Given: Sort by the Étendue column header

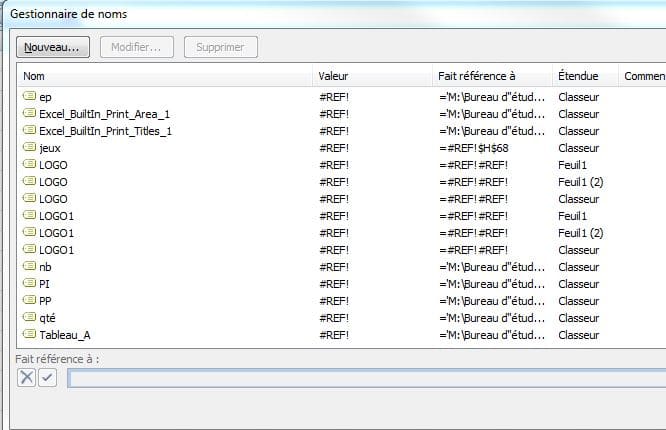Looking at the screenshot, I should coord(585,76).
